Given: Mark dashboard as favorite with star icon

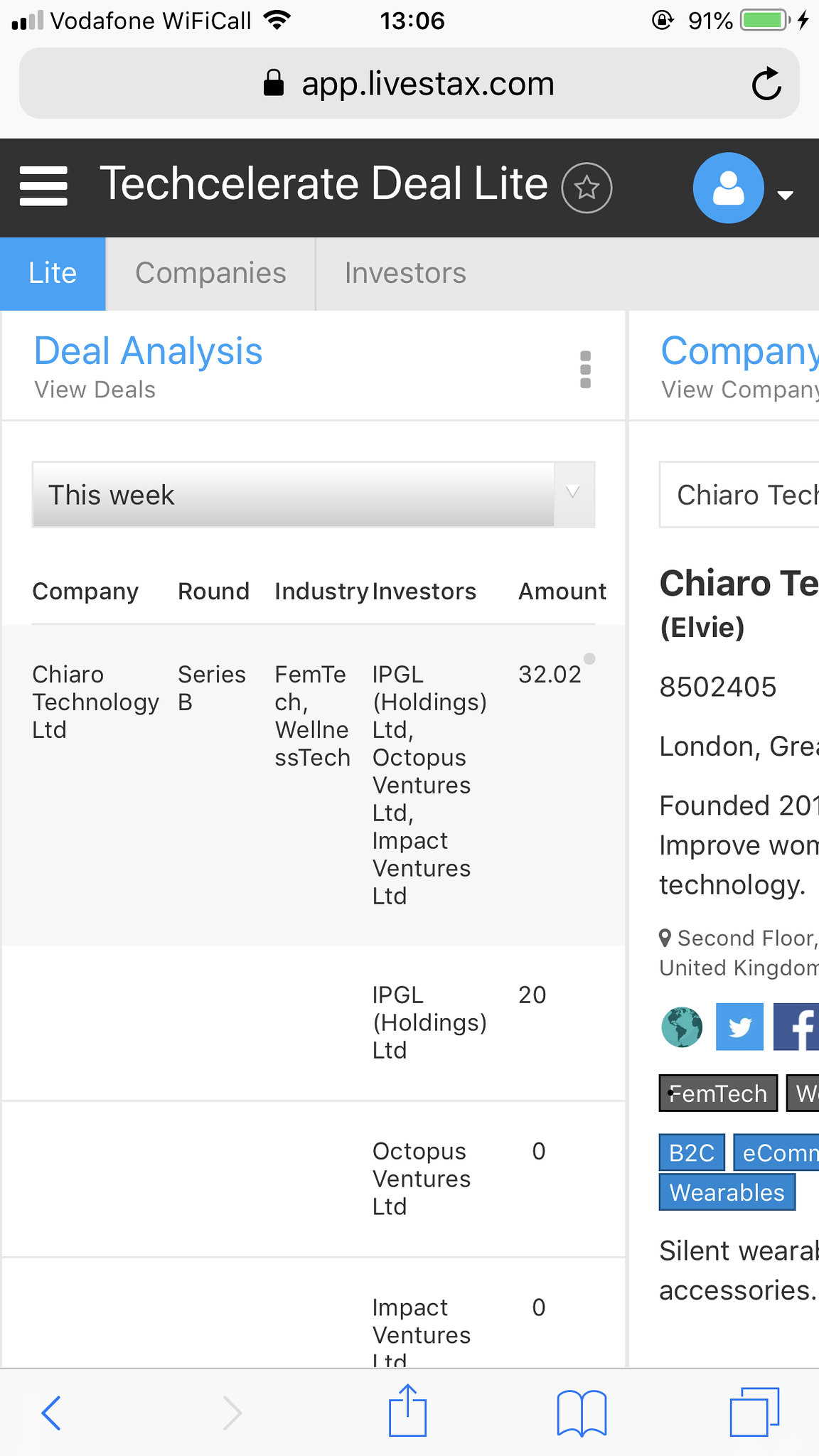Looking at the screenshot, I should [x=587, y=188].
